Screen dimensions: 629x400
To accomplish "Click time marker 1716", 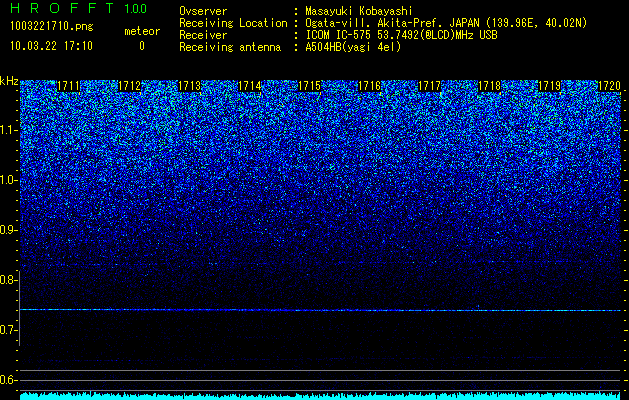I will [x=369, y=86].
